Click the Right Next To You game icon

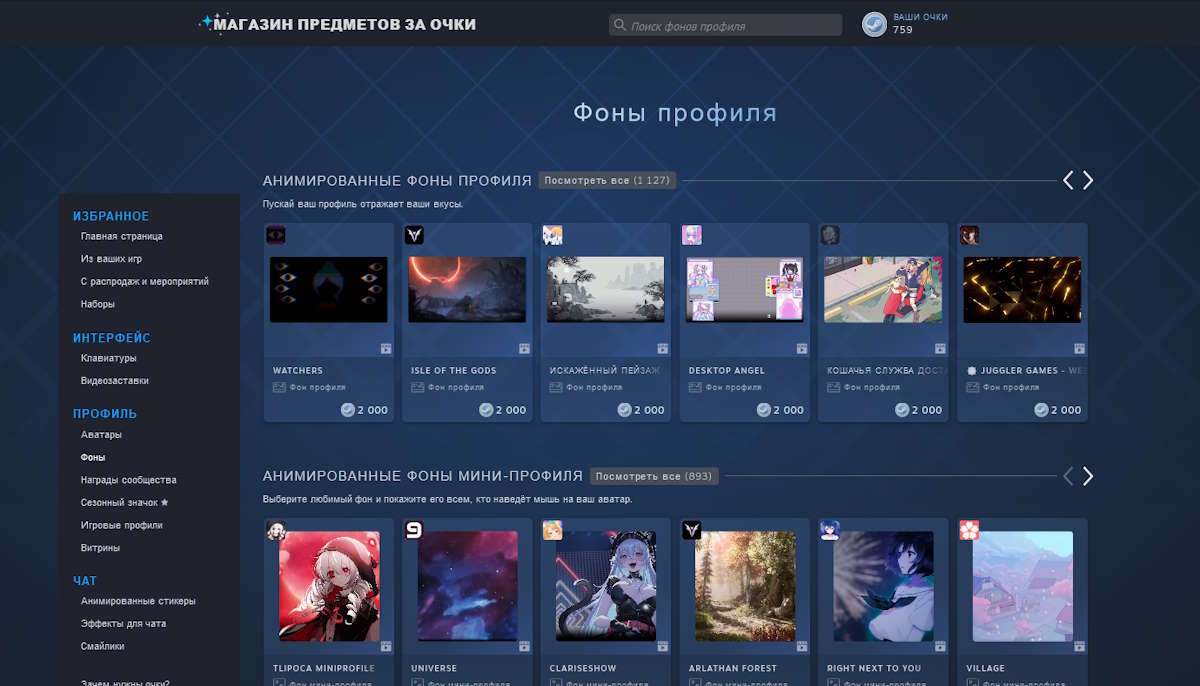click(x=830, y=530)
